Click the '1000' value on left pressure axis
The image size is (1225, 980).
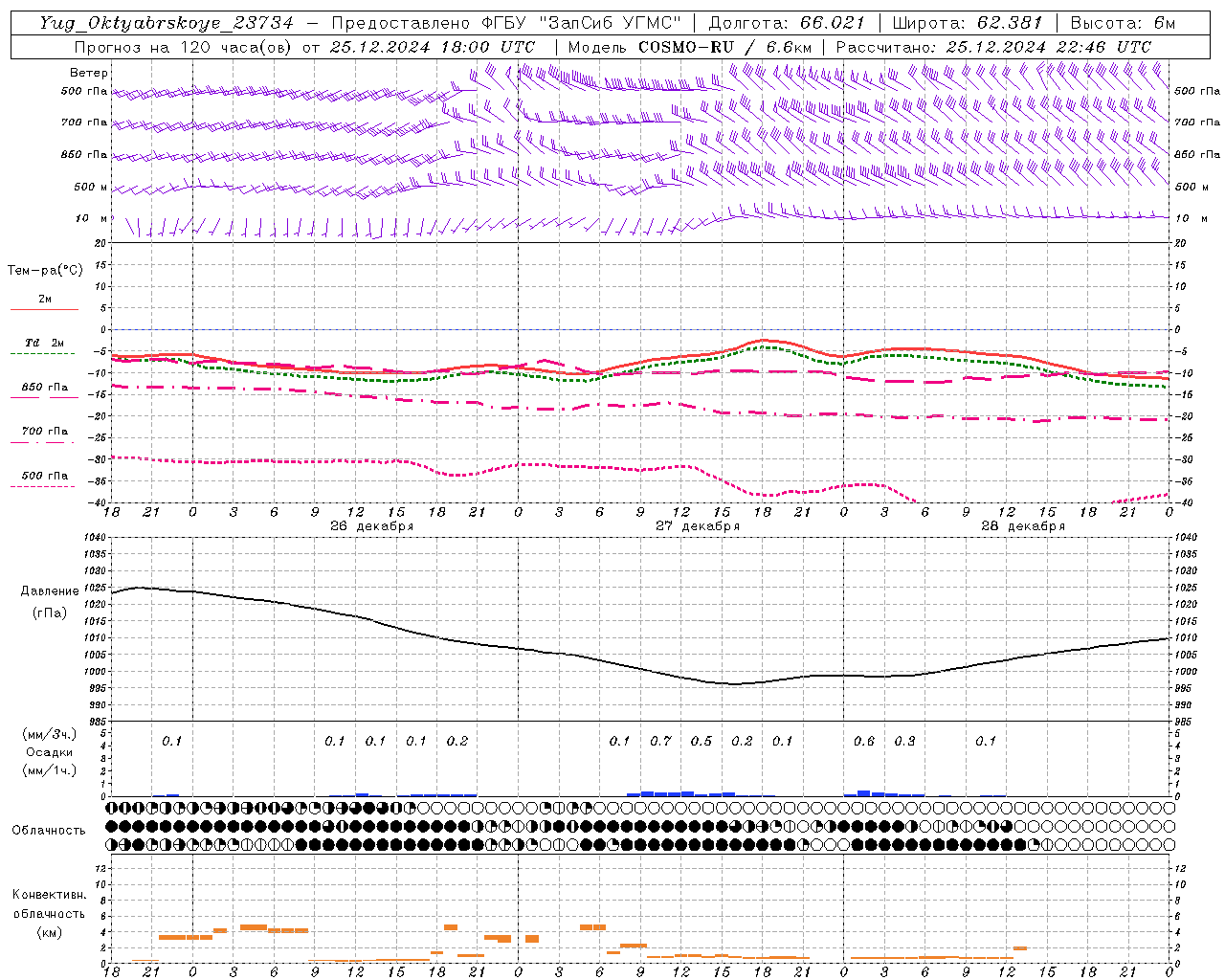click(x=96, y=672)
